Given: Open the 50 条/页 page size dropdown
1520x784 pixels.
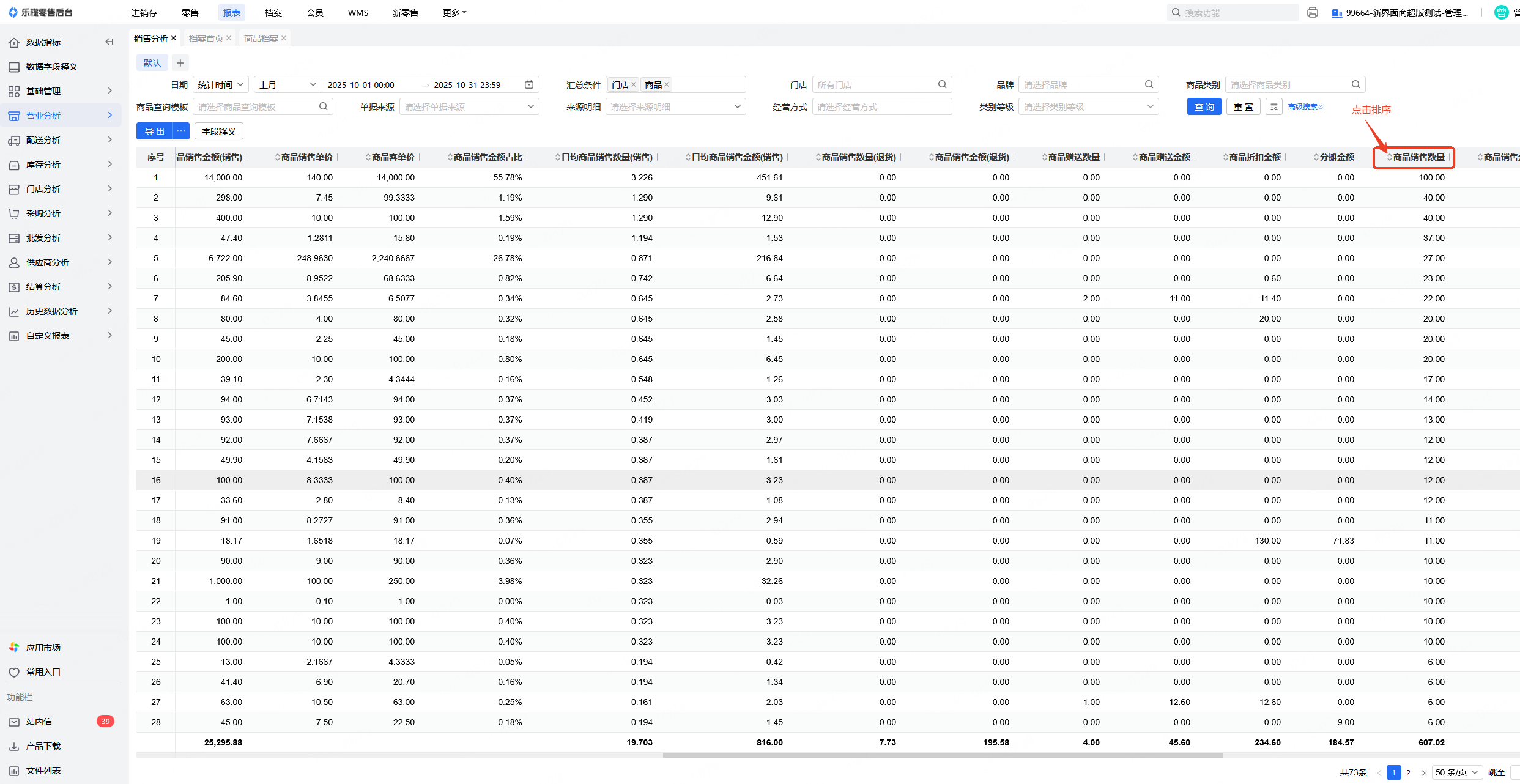Looking at the screenshot, I should pos(1456,772).
